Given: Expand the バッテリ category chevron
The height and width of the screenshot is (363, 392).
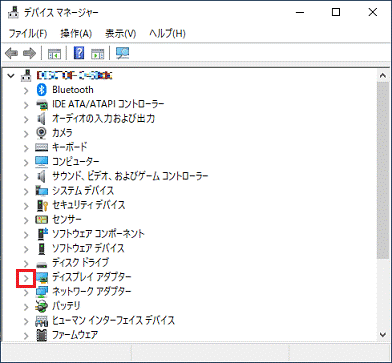Looking at the screenshot, I should click(x=26, y=306).
